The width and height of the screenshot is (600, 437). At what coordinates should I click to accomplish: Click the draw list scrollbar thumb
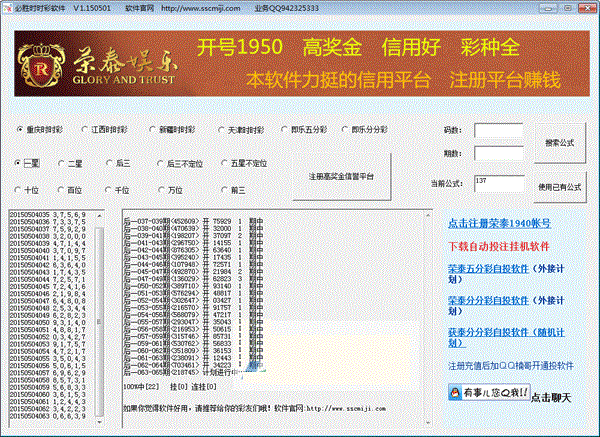pos(99,321)
